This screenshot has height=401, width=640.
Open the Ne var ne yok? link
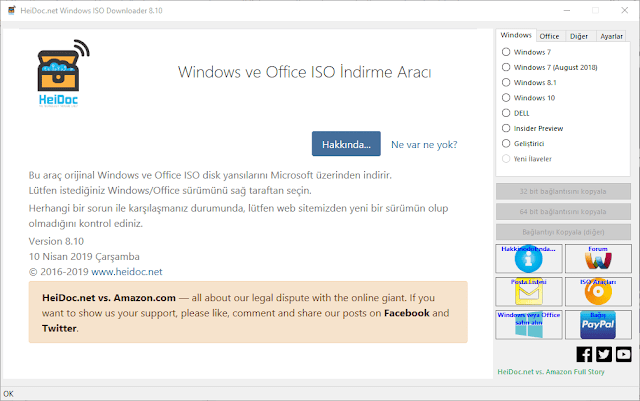(424, 145)
